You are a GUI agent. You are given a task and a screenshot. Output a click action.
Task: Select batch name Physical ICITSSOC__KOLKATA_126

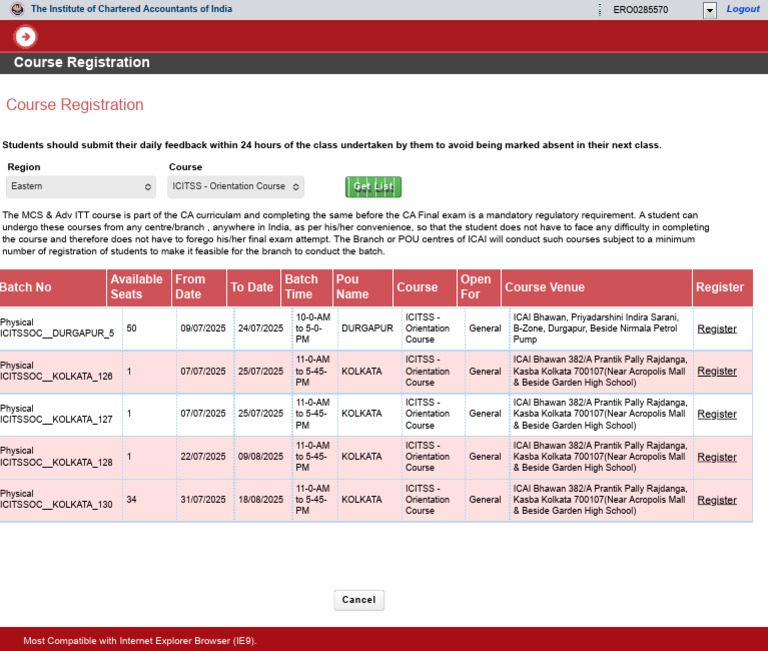point(56,371)
